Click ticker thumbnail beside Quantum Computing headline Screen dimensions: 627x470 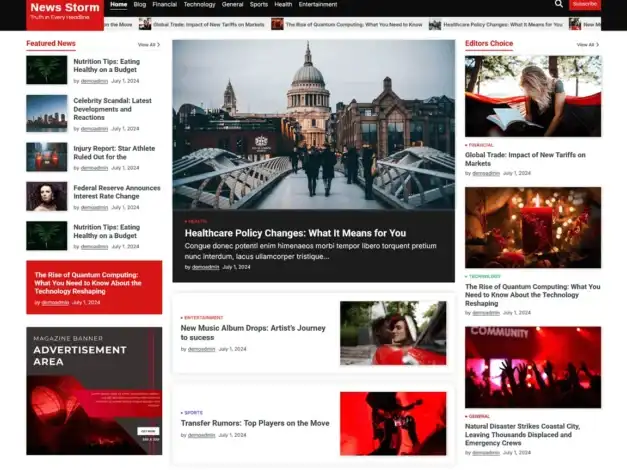coord(277,24)
